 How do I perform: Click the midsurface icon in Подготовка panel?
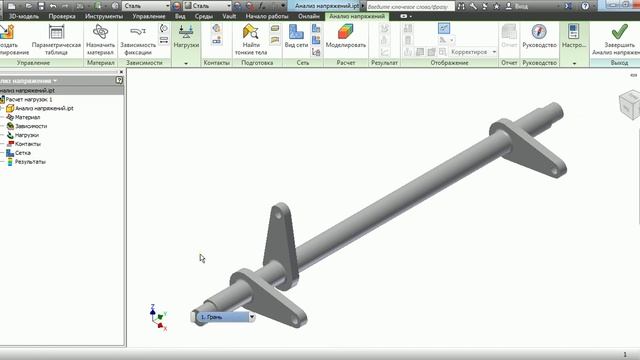[x=275, y=28]
